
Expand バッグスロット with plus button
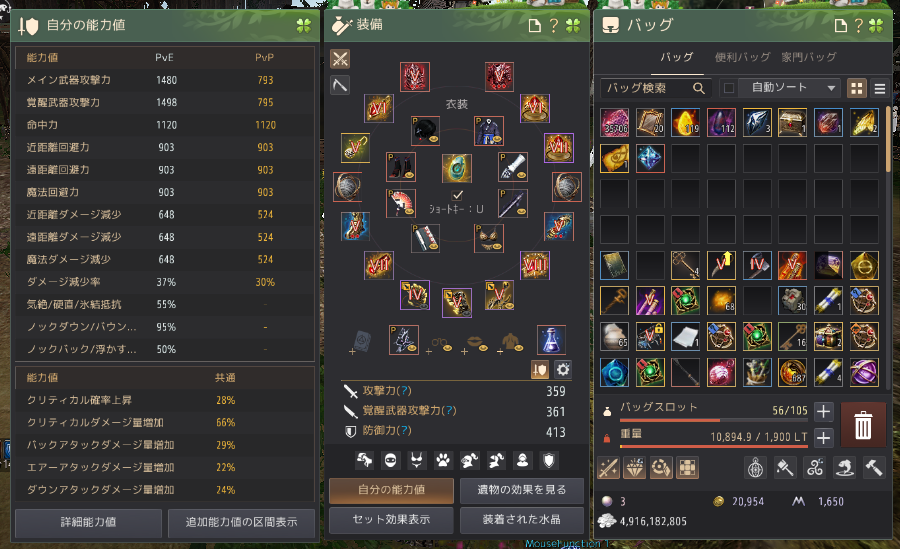tap(823, 411)
